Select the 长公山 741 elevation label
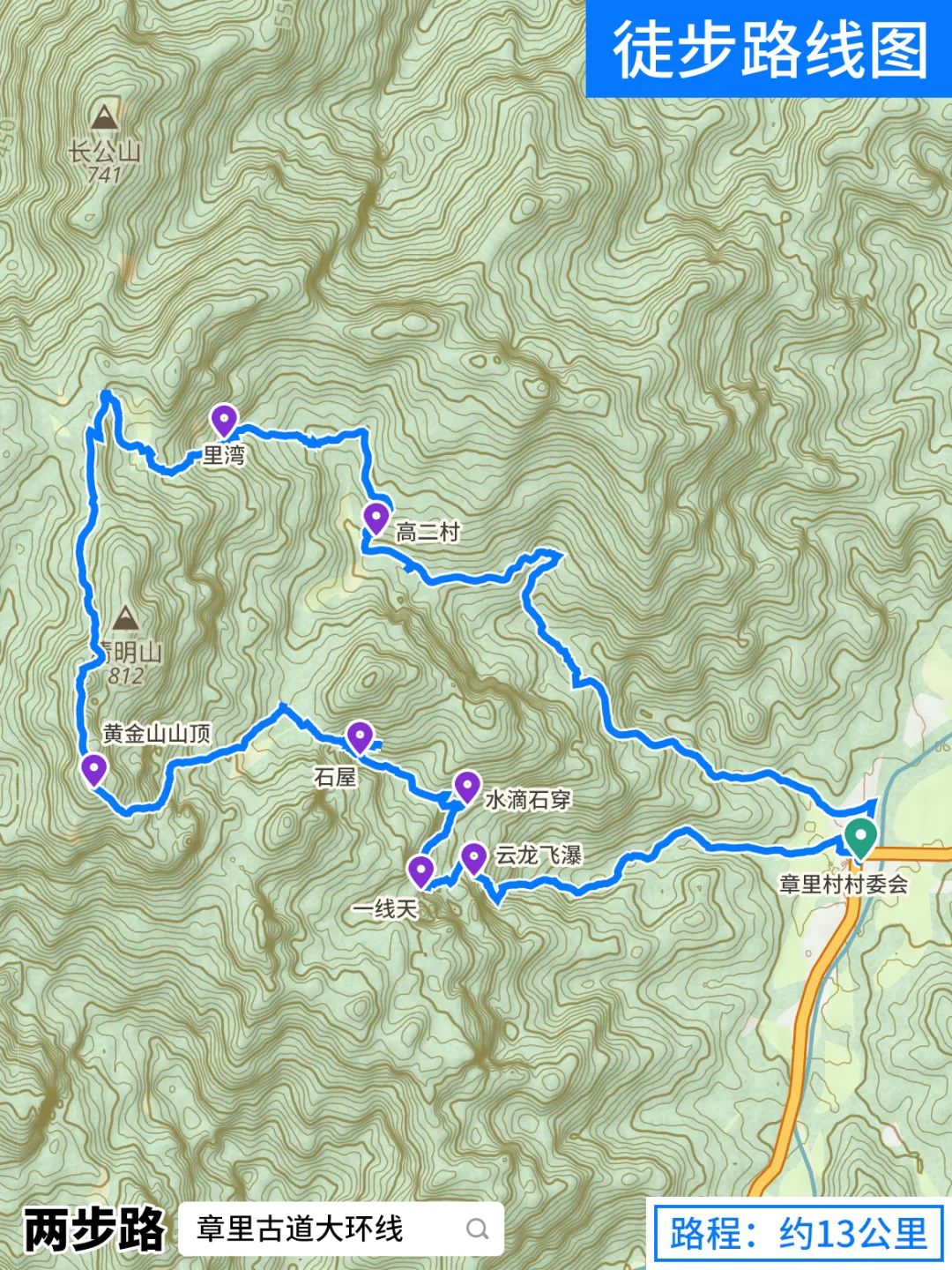 [x=104, y=175]
